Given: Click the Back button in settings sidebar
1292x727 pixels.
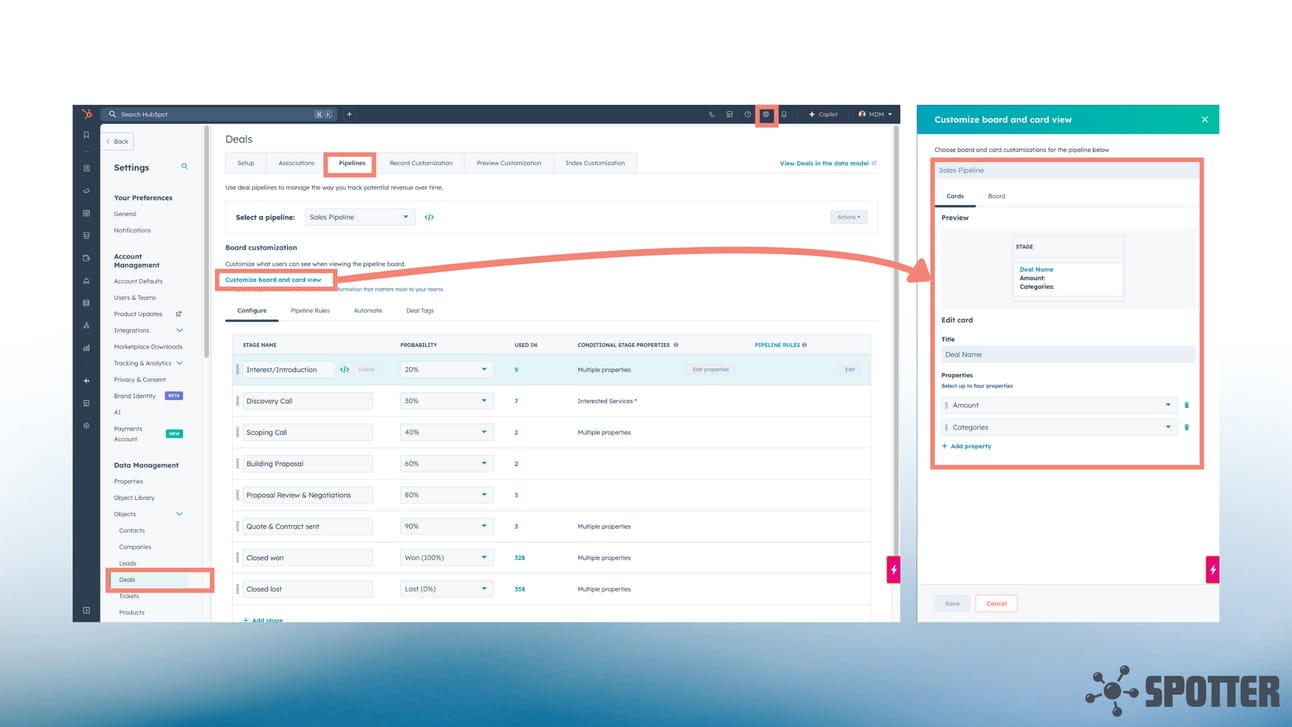Looking at the screenshot, I should point(118,141).
